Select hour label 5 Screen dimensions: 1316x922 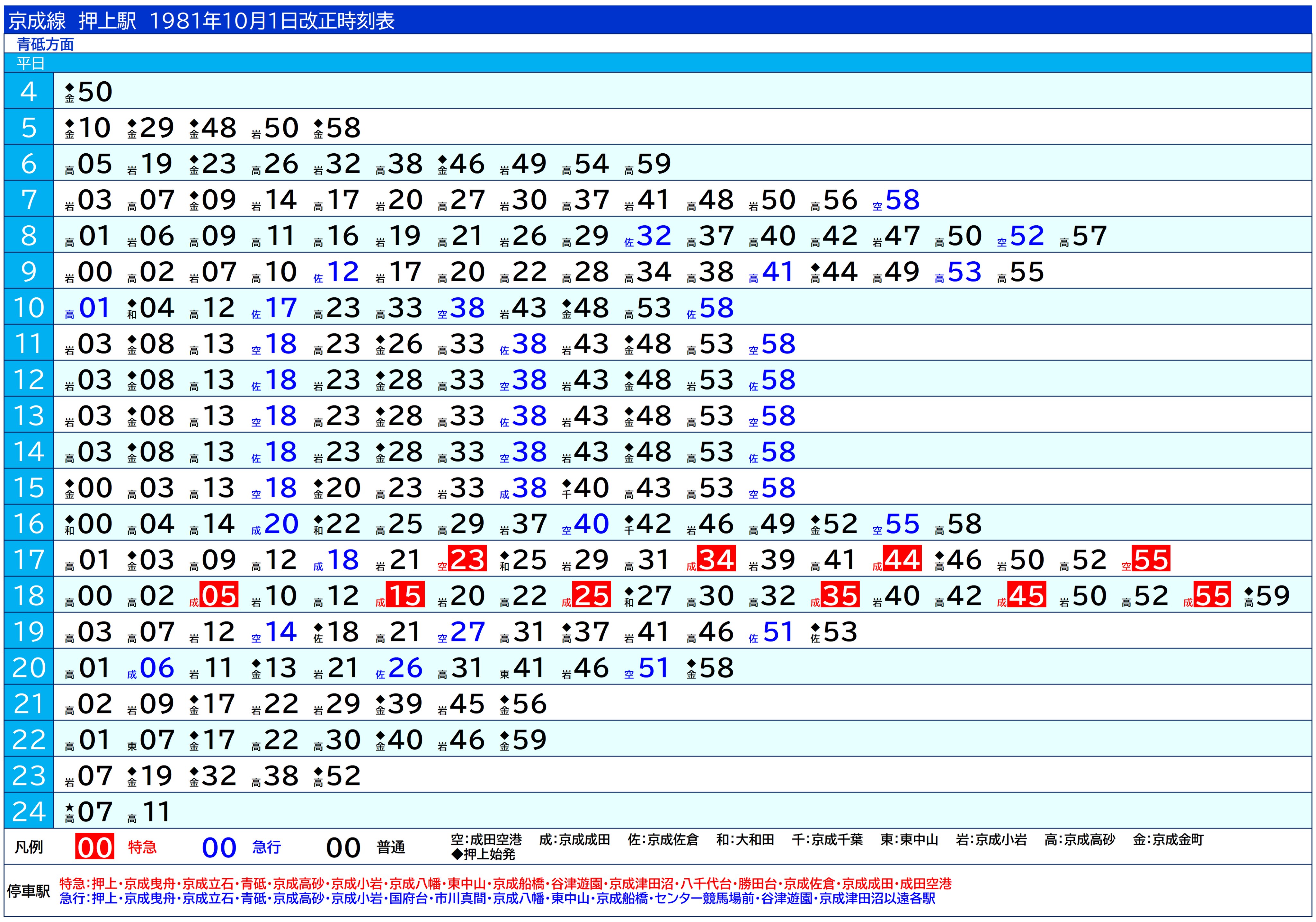click(x=29, y=127)
